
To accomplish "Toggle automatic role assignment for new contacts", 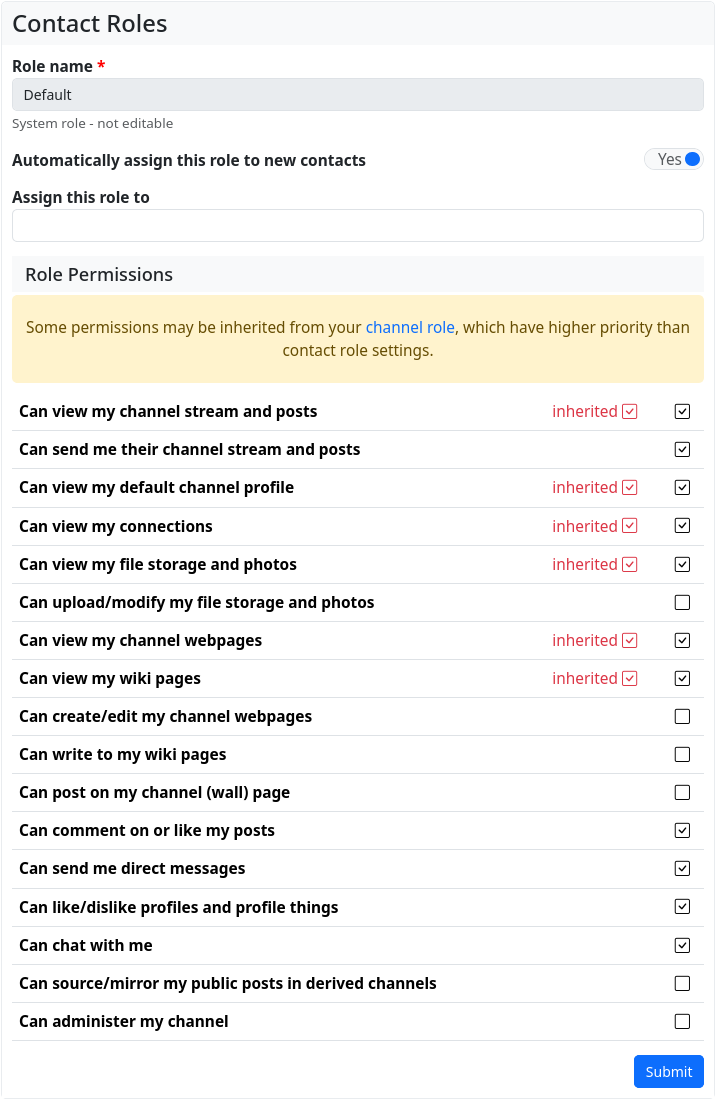I will pyautogui.click(x=690, y=160).
